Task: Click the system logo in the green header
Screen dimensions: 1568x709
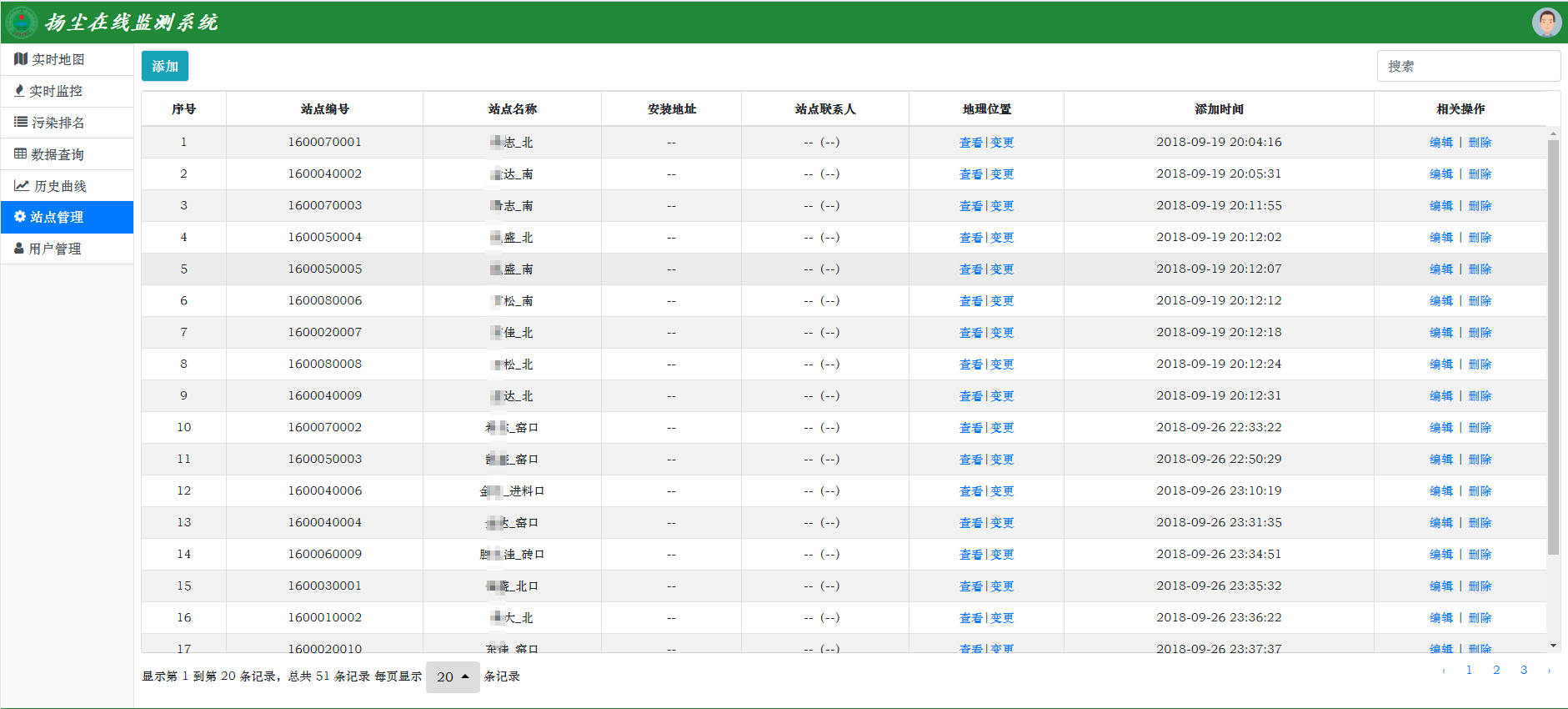Action: (x=22, y=23)
